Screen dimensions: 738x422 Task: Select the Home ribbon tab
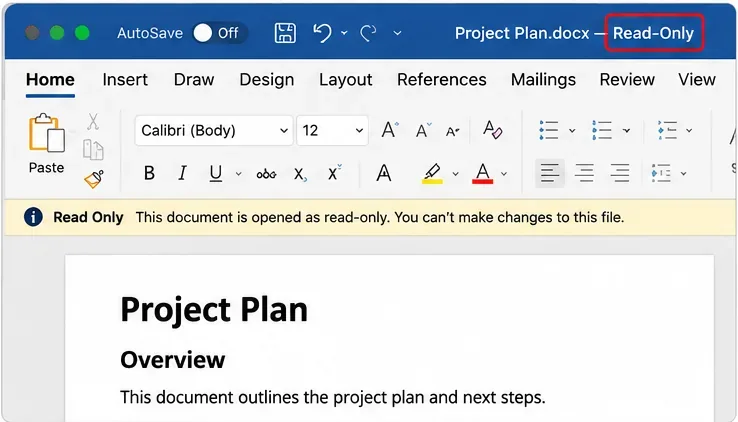point(50,80)
